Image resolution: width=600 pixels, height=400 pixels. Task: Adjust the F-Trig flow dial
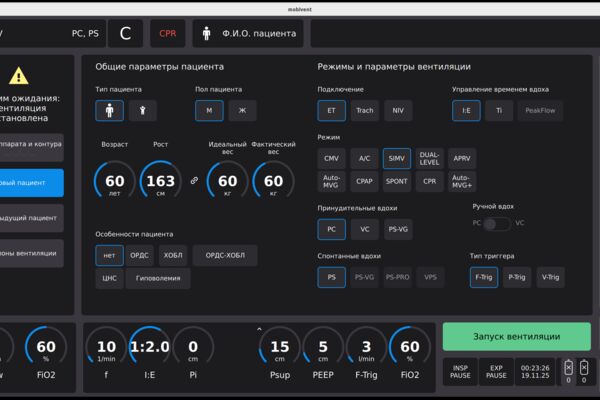[x=366, y=347]
